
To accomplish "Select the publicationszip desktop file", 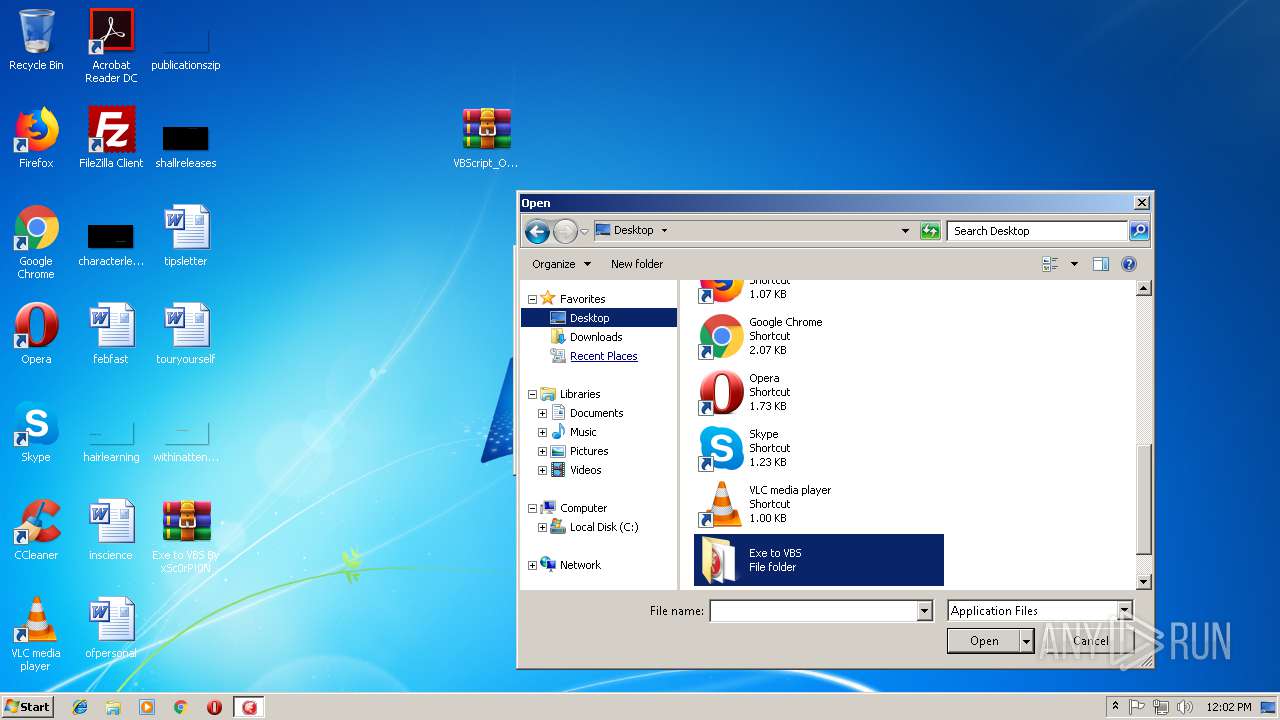I will point(186,46).
